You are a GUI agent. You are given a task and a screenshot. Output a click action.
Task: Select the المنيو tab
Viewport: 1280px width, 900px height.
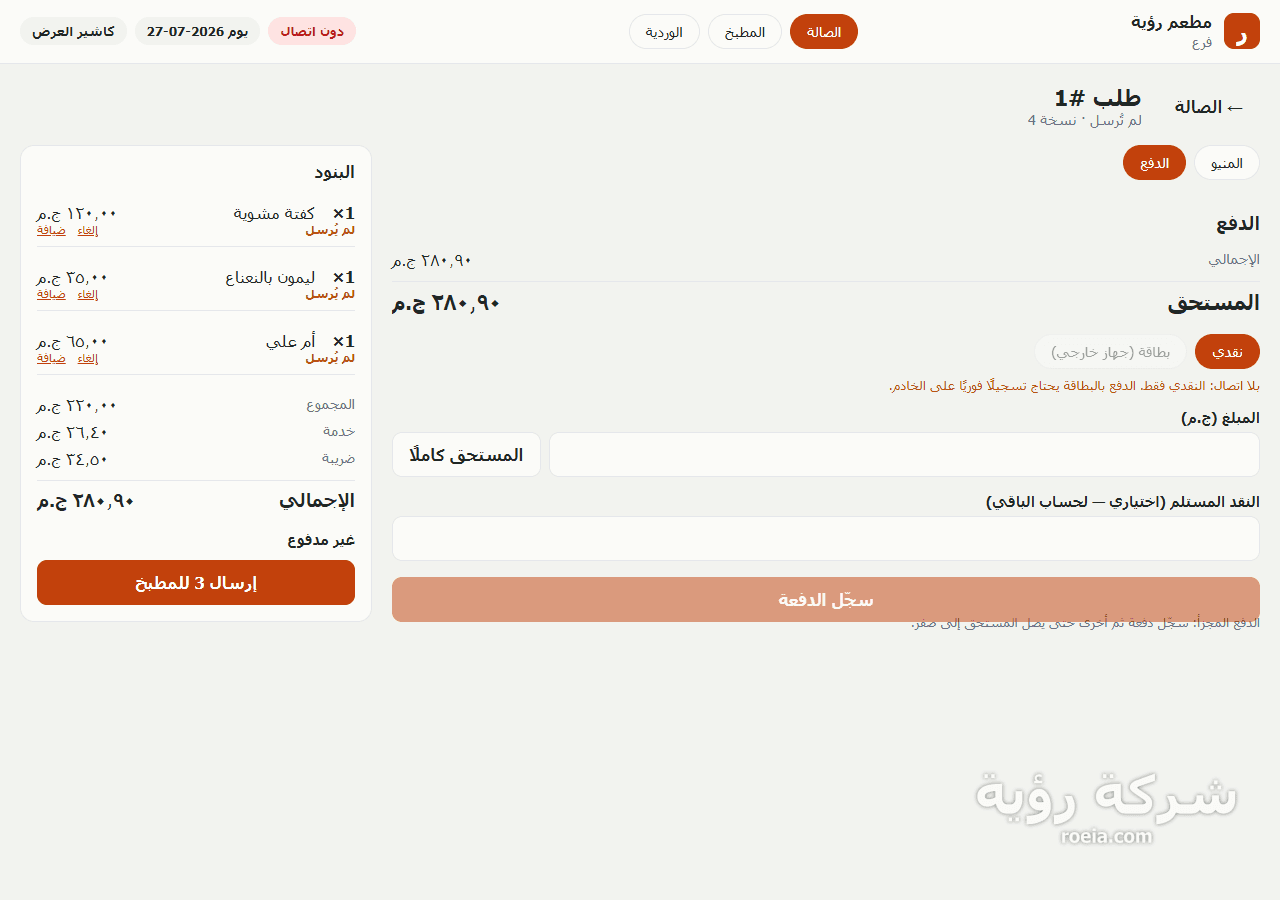(x=1227, y=163)
